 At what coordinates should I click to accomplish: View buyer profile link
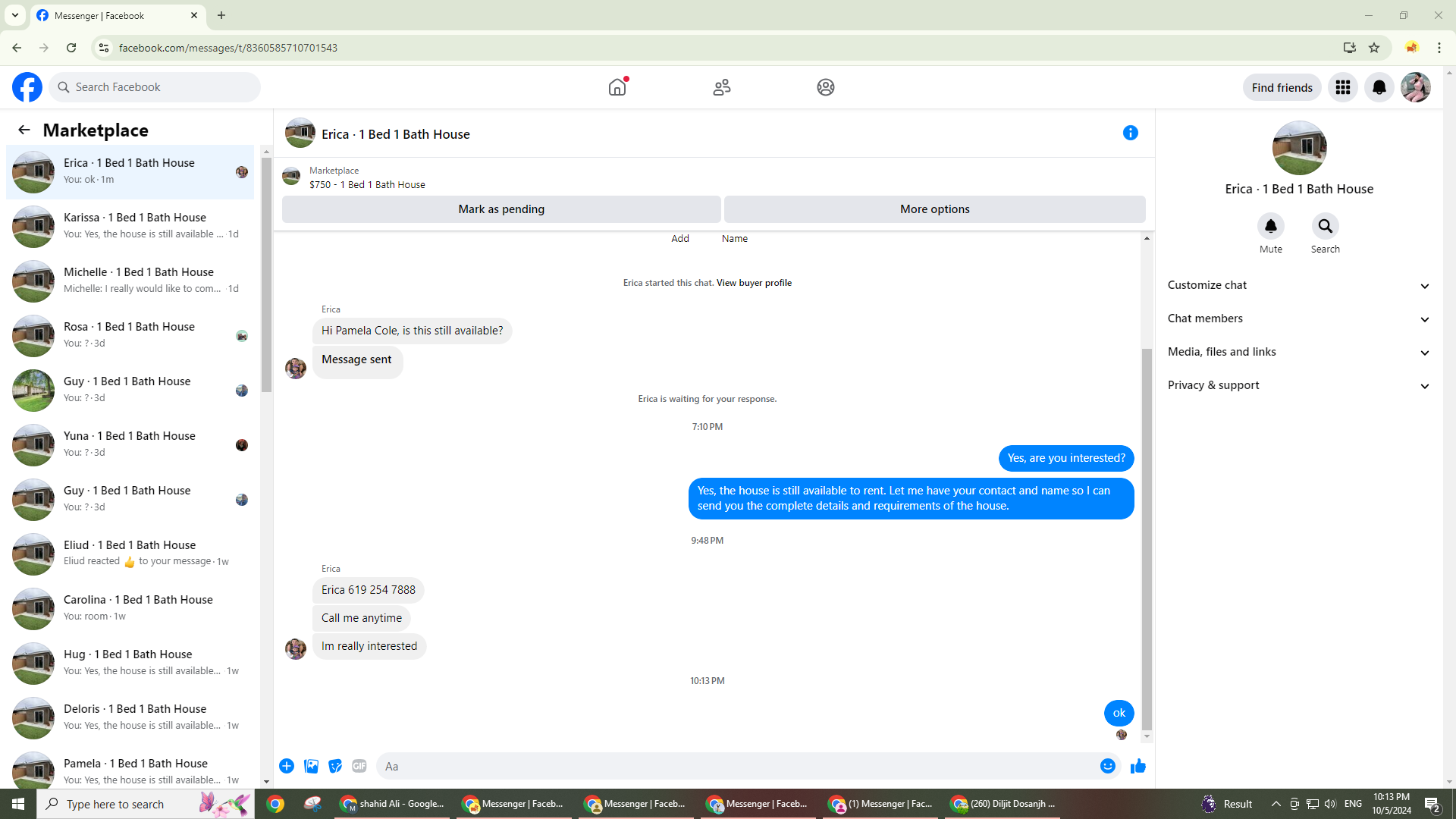point(753,283)
